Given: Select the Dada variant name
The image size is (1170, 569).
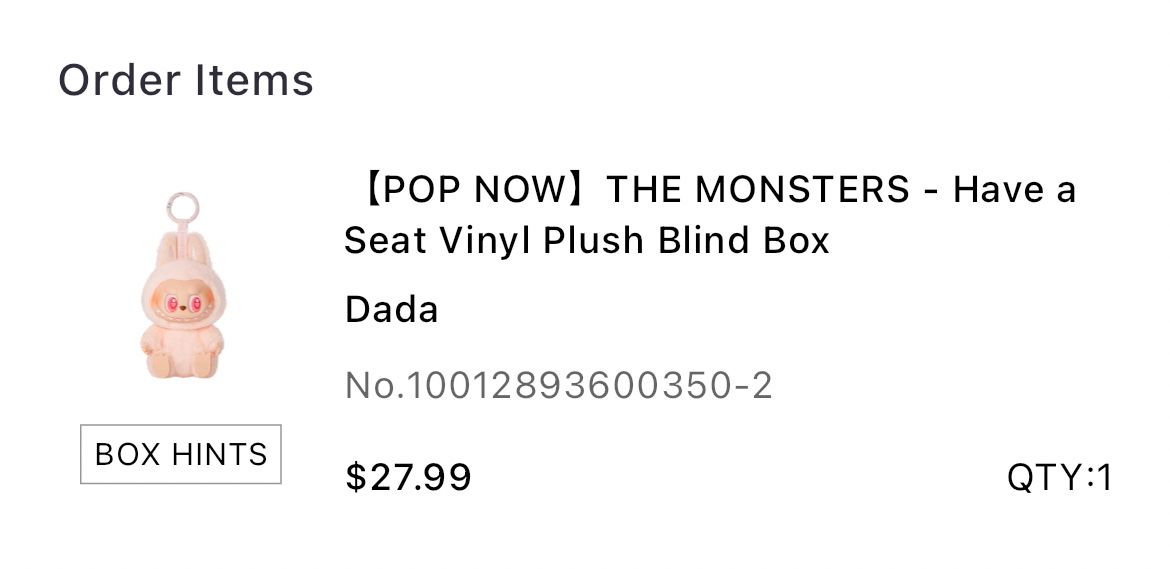Looking at the screenshot, I should (x=391, y=309).
